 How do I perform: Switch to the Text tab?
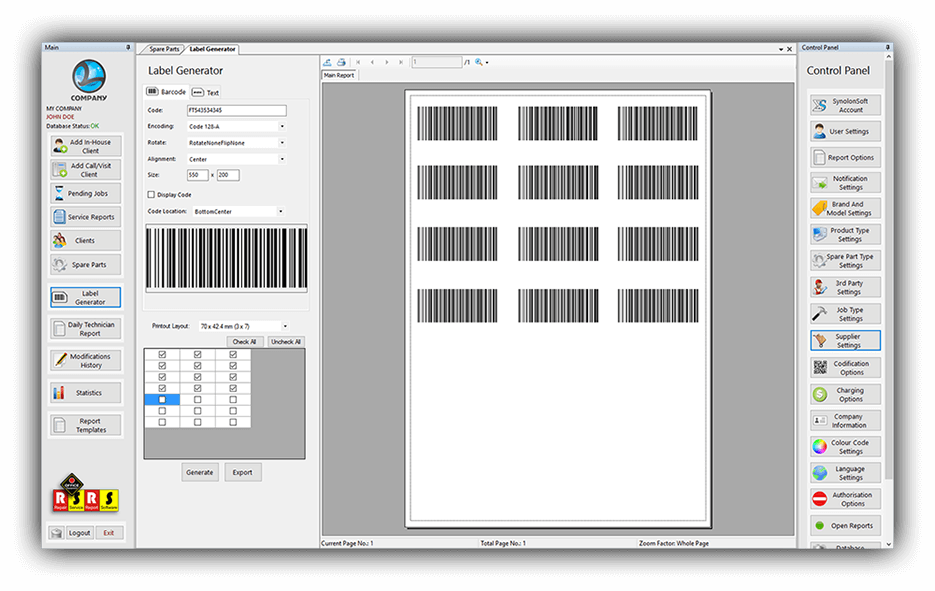point(206,92)
